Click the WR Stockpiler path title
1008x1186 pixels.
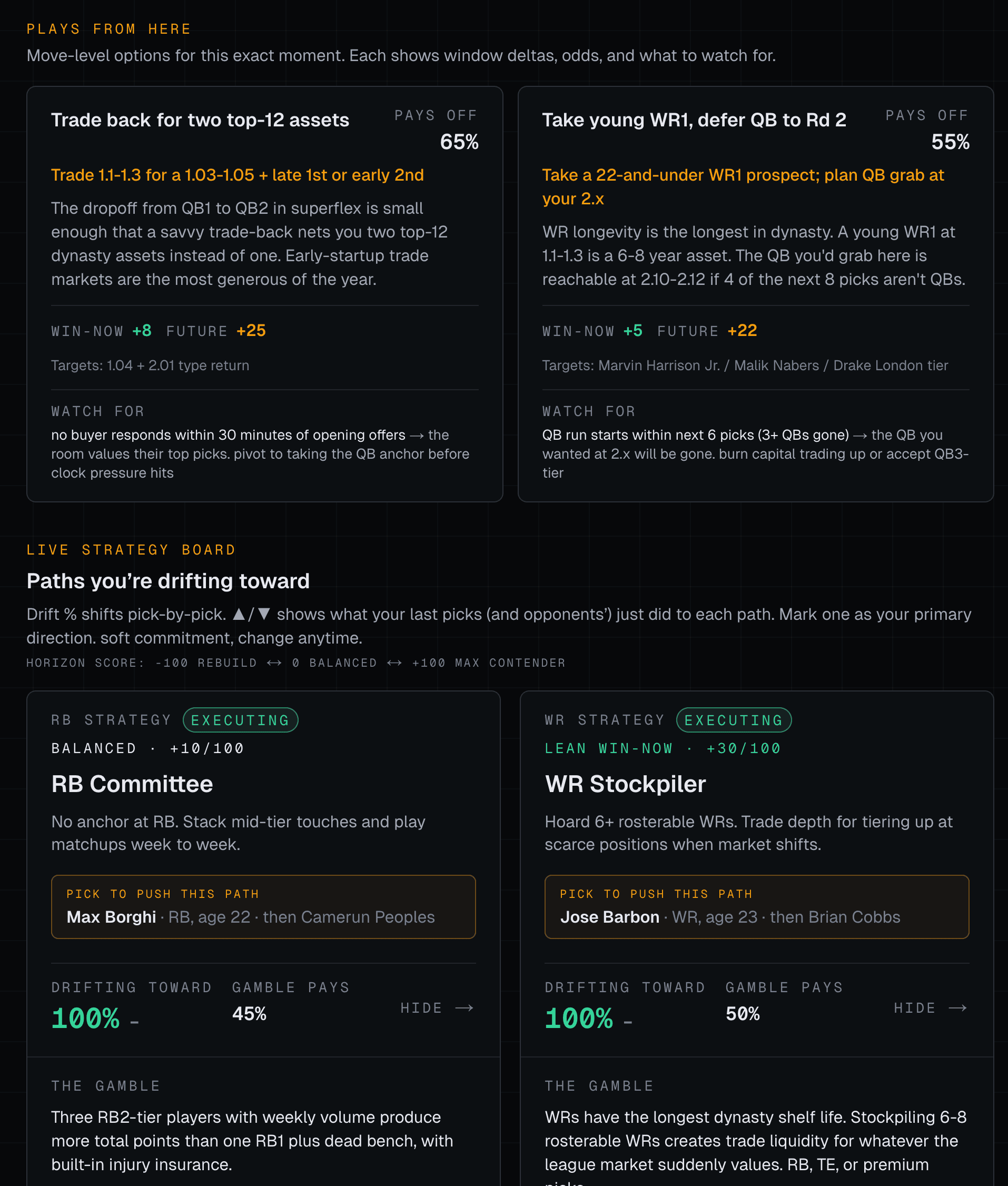point(625,784)
